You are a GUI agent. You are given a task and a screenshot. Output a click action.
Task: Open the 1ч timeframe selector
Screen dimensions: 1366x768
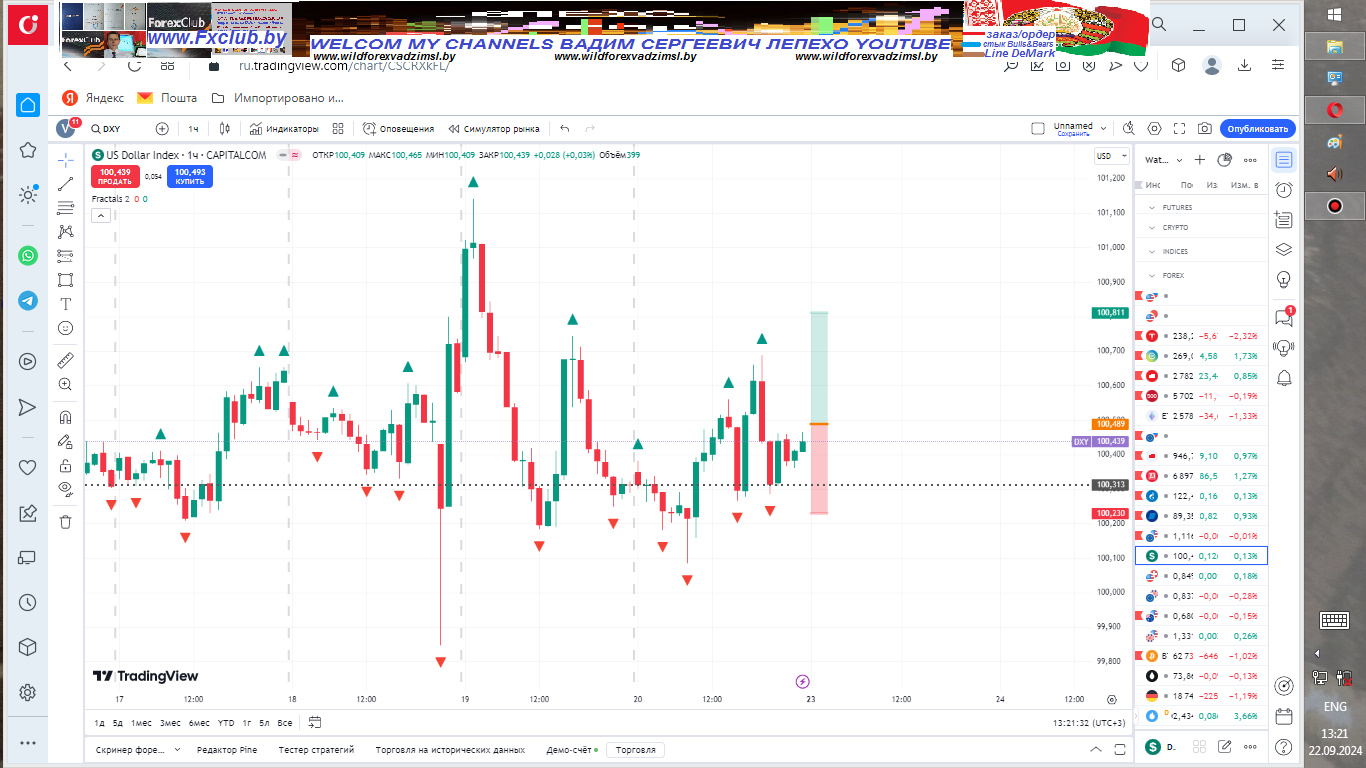[193, 129]
